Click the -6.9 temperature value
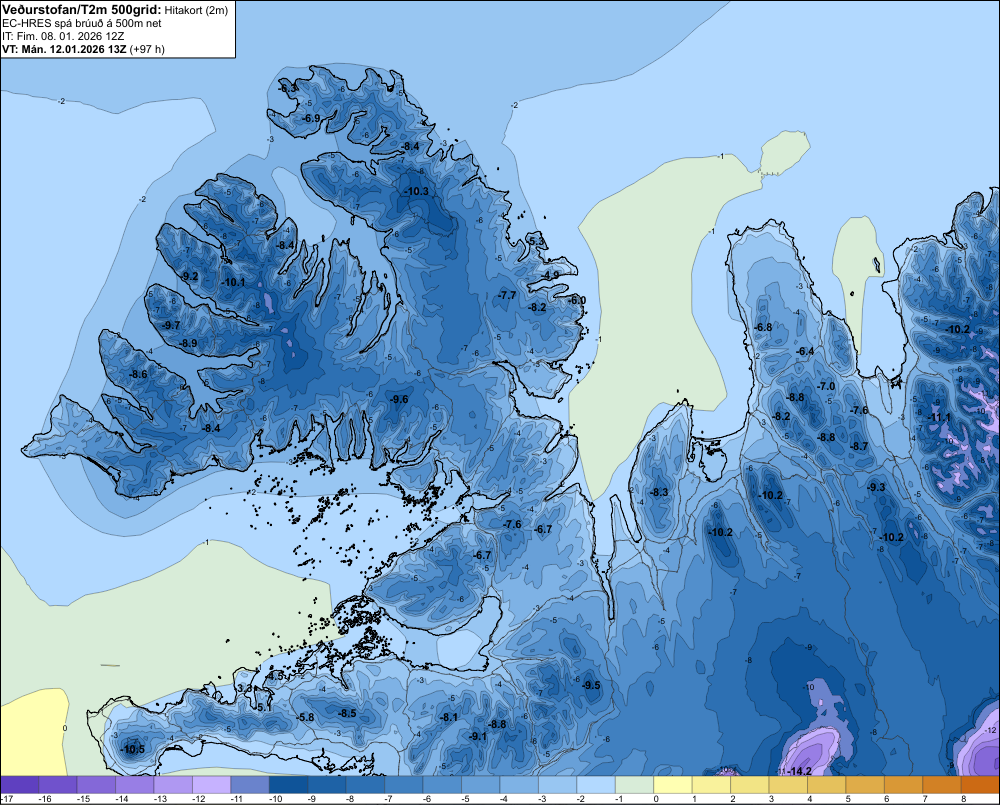The width and height of the screenshot is (1000, 805). point(311,119)
